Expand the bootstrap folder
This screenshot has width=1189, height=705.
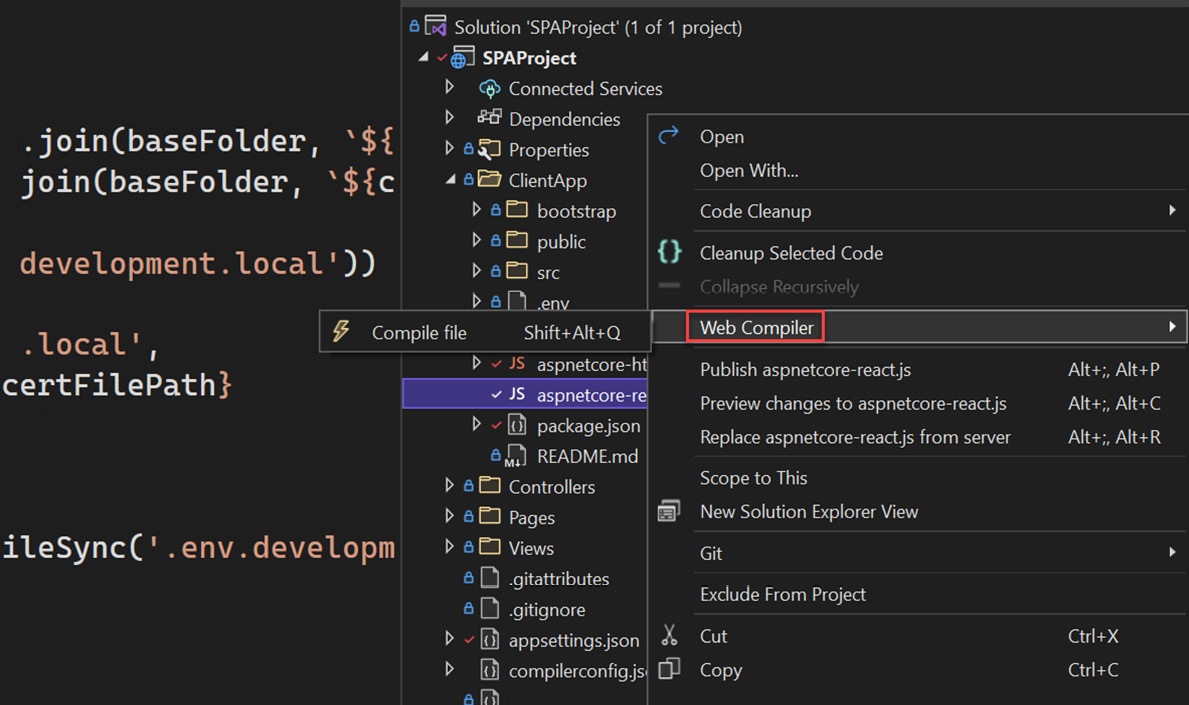(477, 211)
